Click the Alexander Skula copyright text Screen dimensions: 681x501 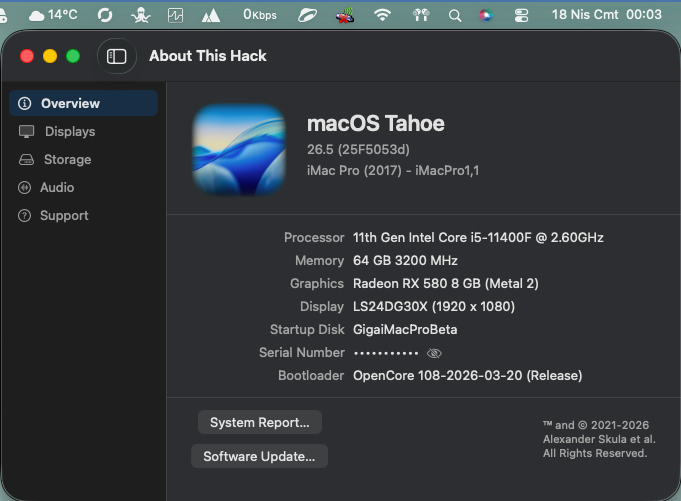[x=599, y=439]
